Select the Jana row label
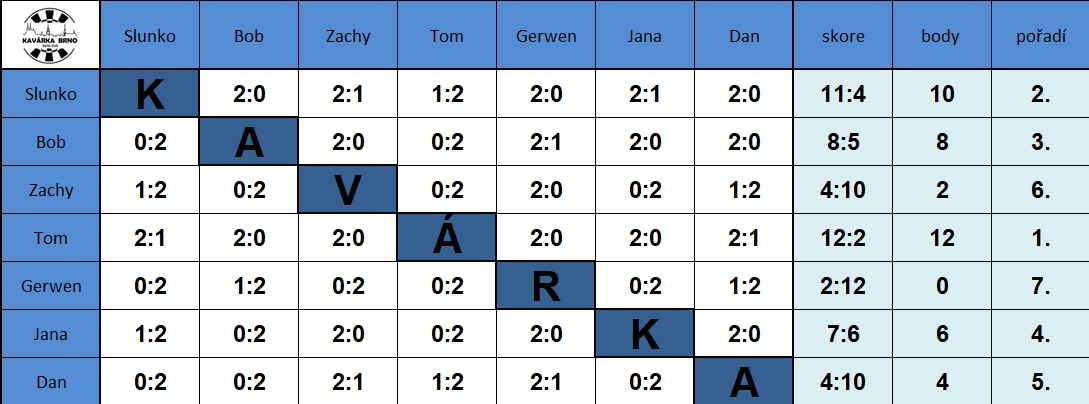 point(50,334)
